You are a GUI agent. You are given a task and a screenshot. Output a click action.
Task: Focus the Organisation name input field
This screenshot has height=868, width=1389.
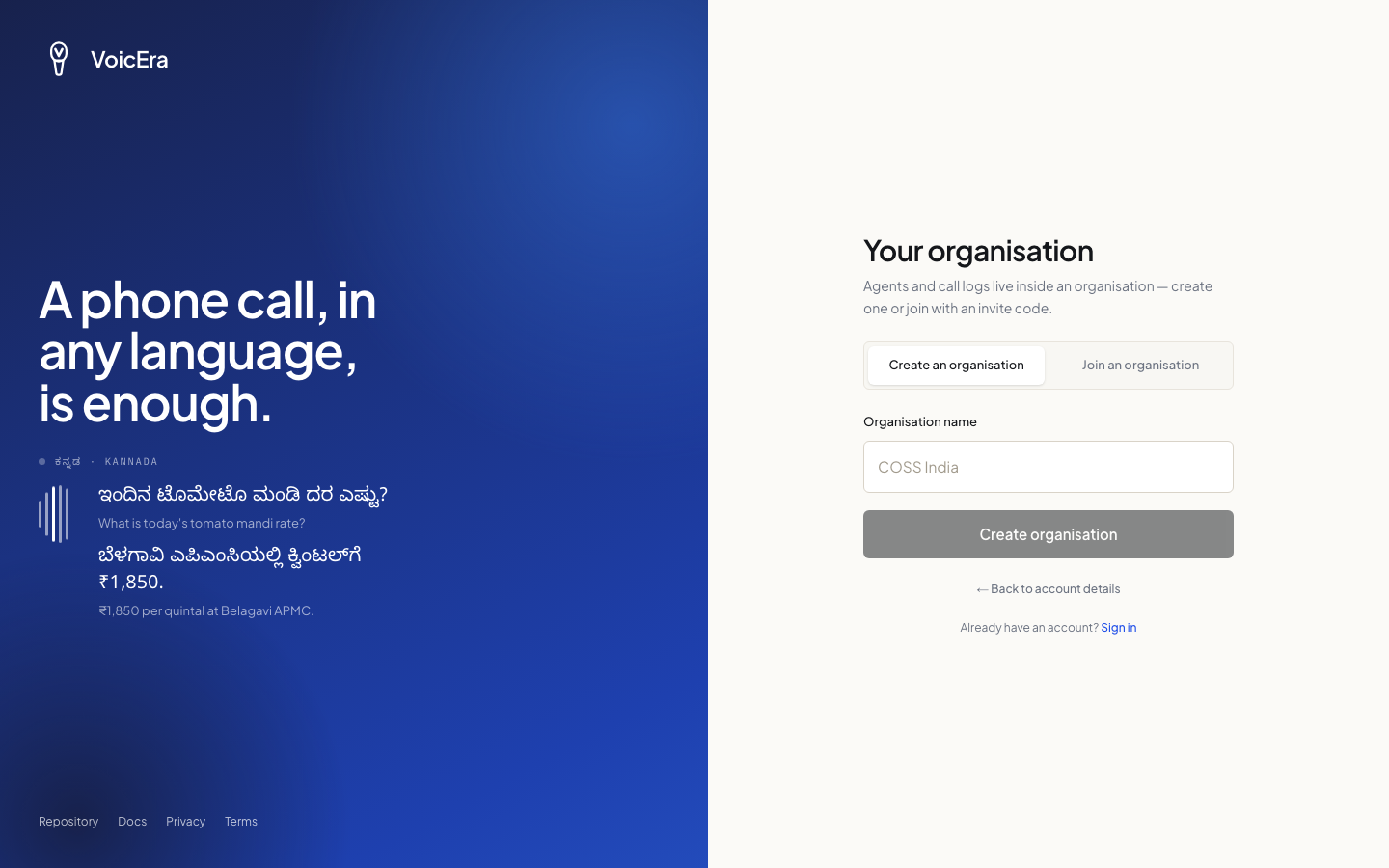(x=1049, y=467)
